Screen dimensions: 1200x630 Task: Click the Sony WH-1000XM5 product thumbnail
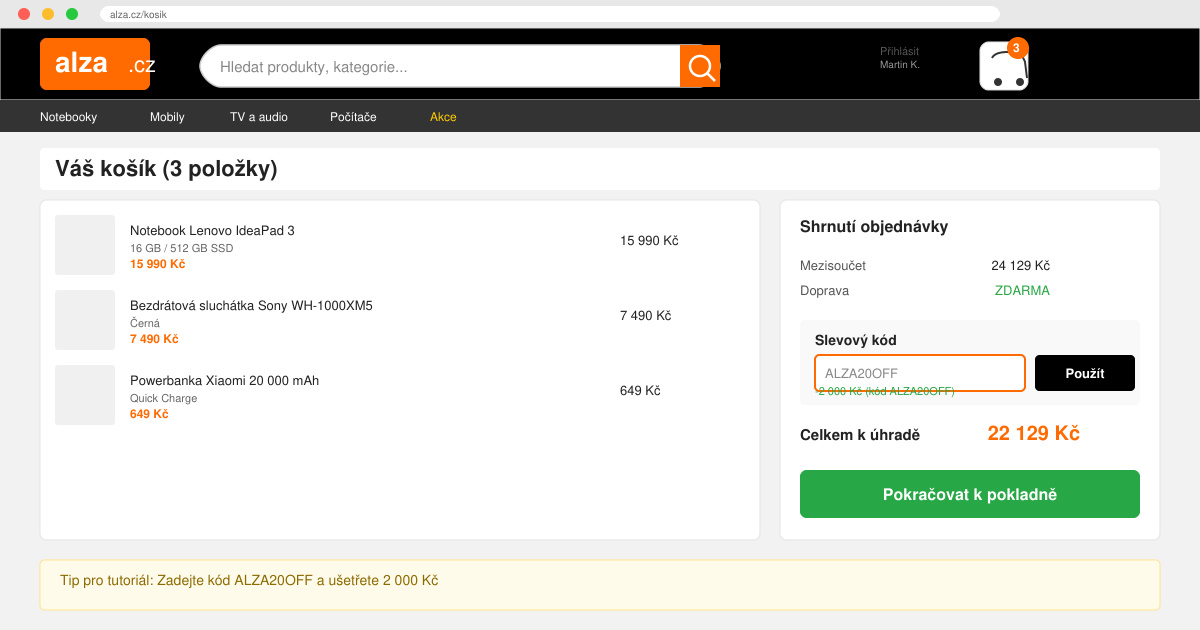(x=85, y=320)
